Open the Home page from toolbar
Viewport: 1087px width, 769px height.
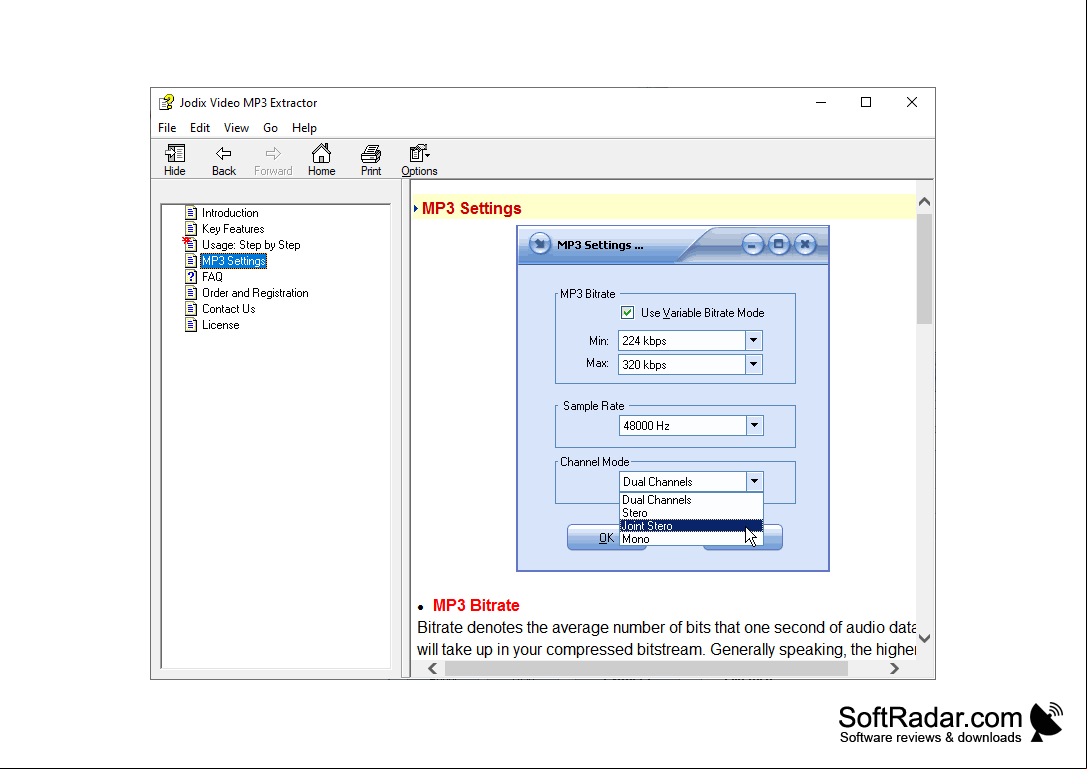coord(321,160)
